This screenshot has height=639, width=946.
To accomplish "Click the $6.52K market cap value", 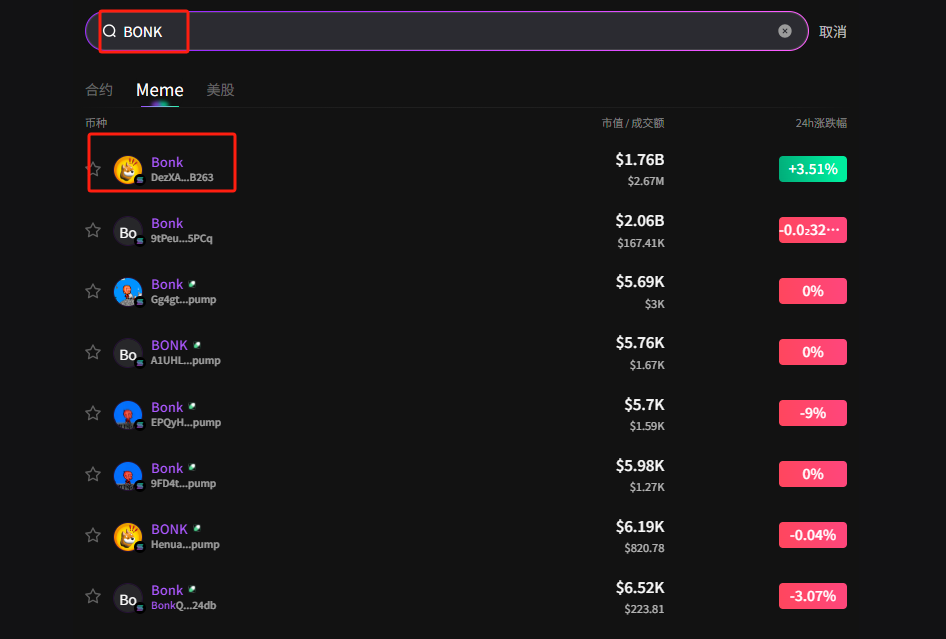I will (640, 588).
